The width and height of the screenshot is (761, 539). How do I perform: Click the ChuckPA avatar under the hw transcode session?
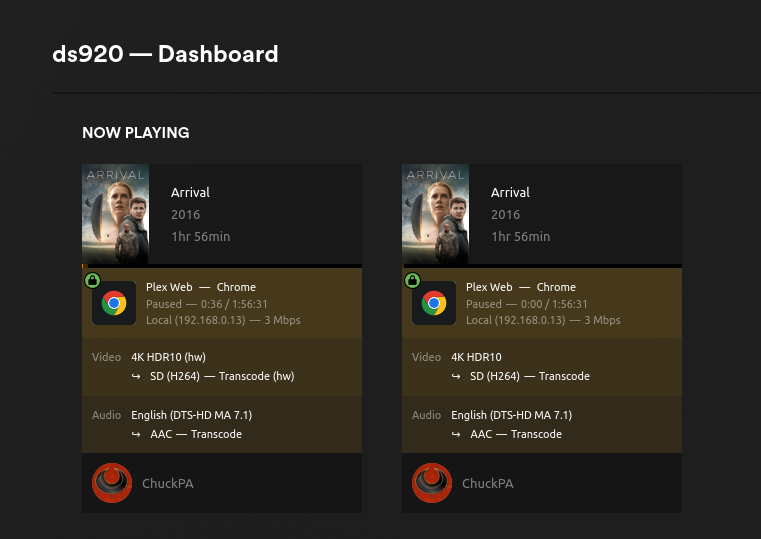tap(112, 483)
